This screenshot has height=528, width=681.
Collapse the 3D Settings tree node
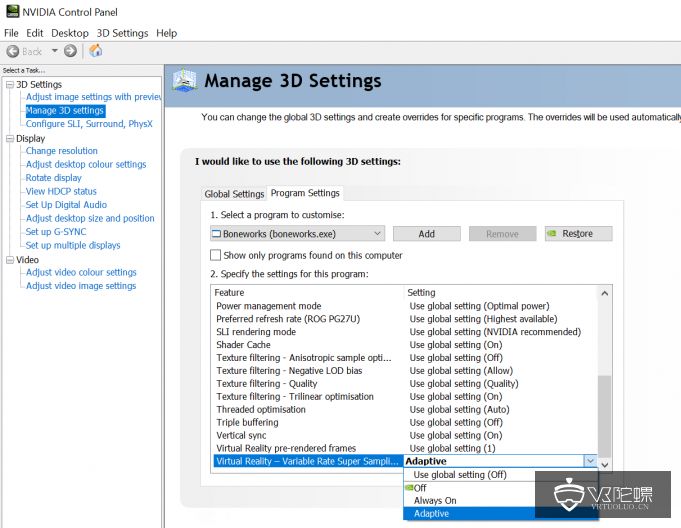[10, 85]
